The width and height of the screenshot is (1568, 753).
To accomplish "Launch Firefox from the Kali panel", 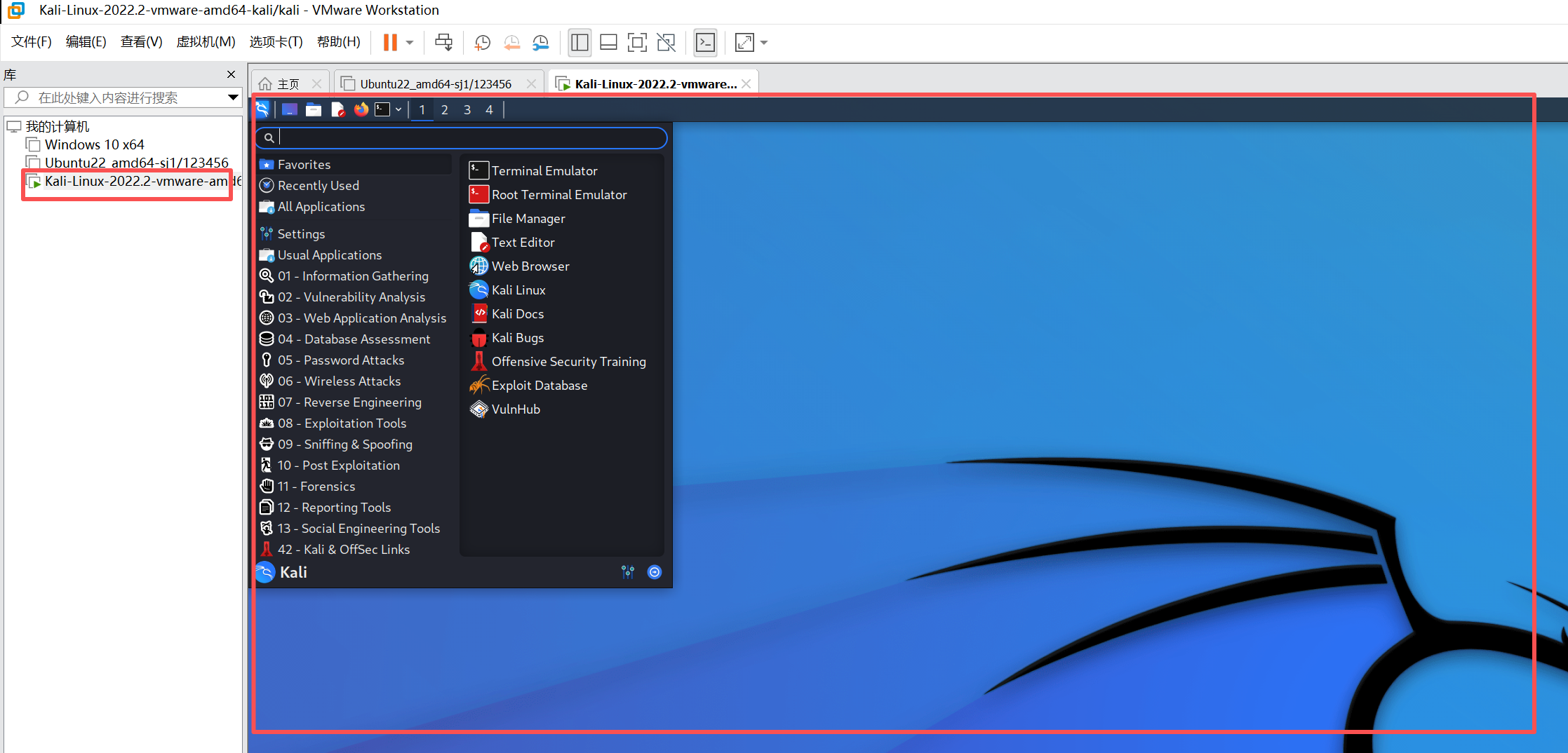I will click(361, 109).
